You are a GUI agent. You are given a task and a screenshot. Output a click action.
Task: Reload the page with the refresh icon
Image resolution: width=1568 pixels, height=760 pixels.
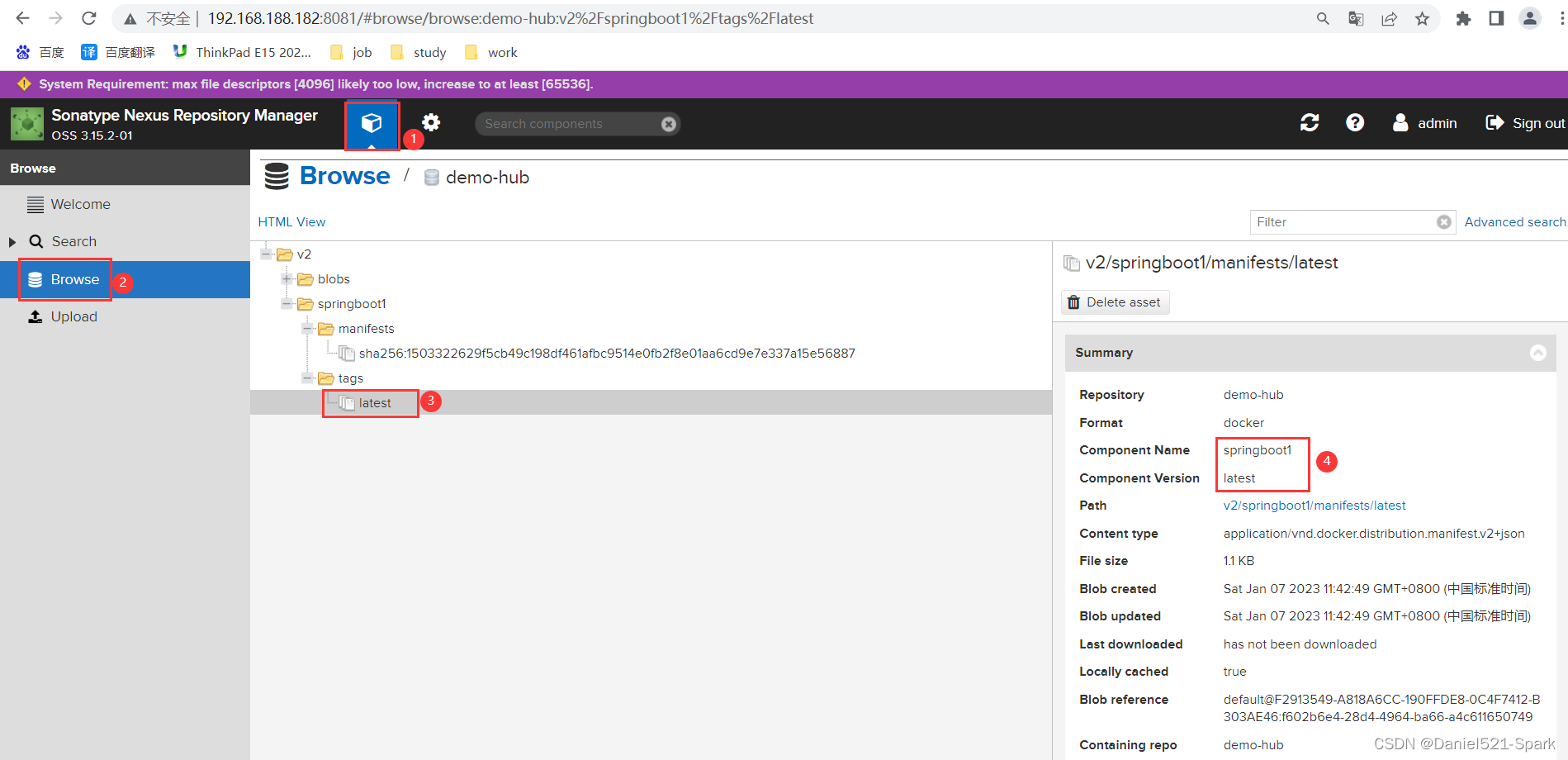[x=89, y=18]
